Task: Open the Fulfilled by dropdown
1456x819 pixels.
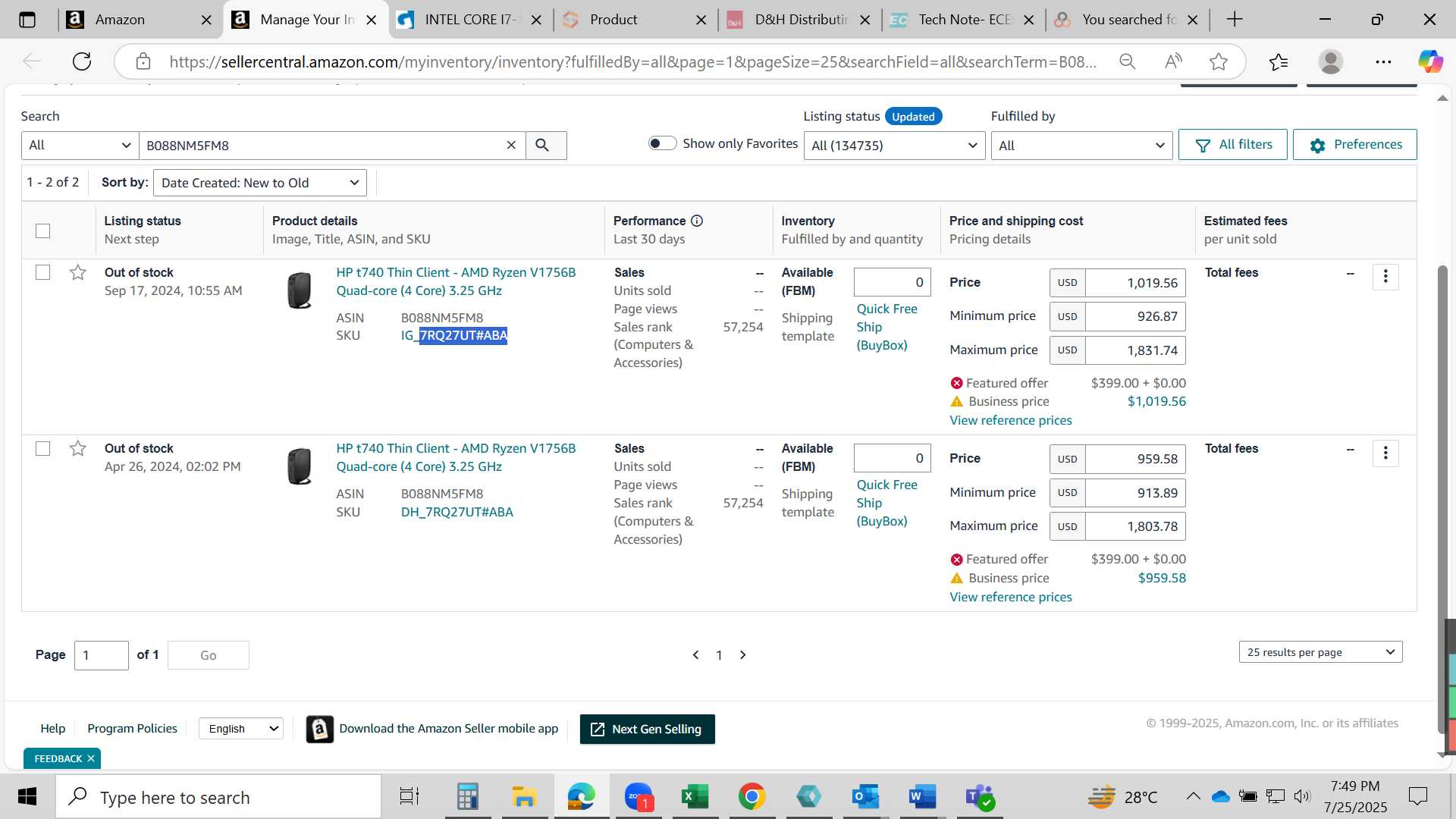Action: point(1081,145)
